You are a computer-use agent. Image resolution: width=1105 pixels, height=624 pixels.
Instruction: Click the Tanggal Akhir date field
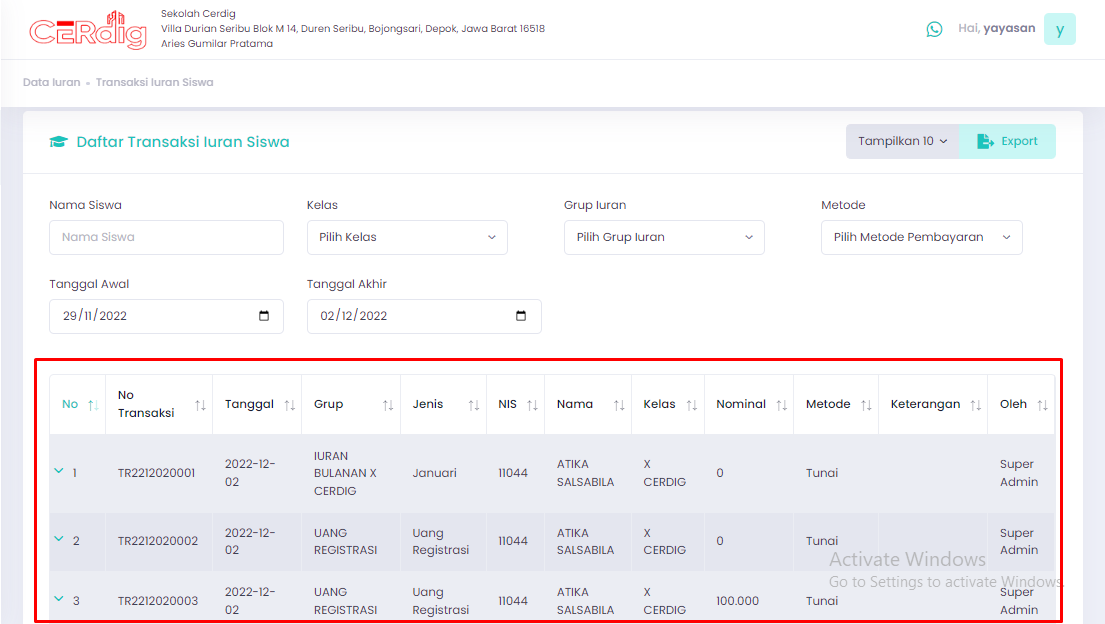424,317
